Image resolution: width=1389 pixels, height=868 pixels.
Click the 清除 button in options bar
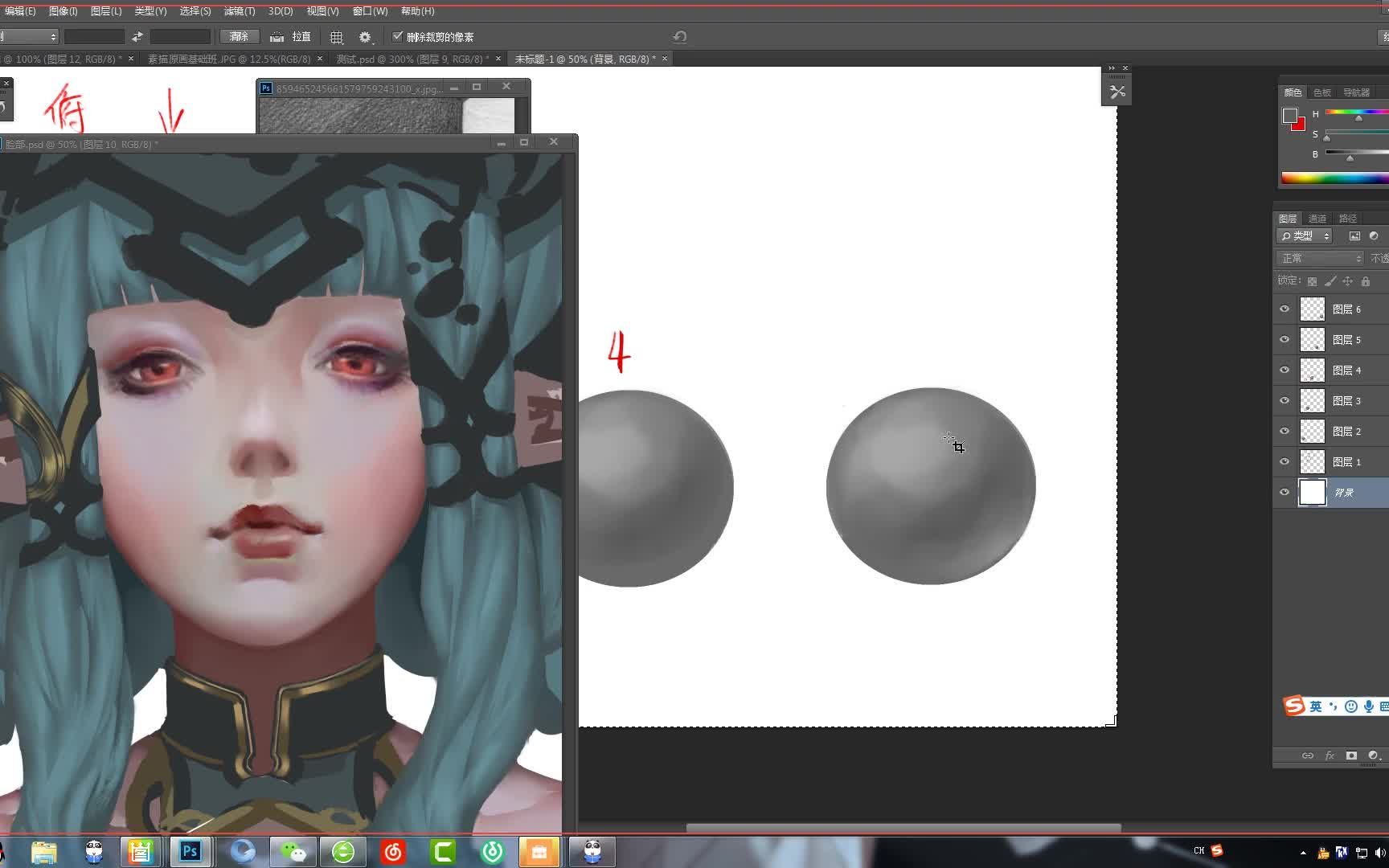click(x=239, y=36)
